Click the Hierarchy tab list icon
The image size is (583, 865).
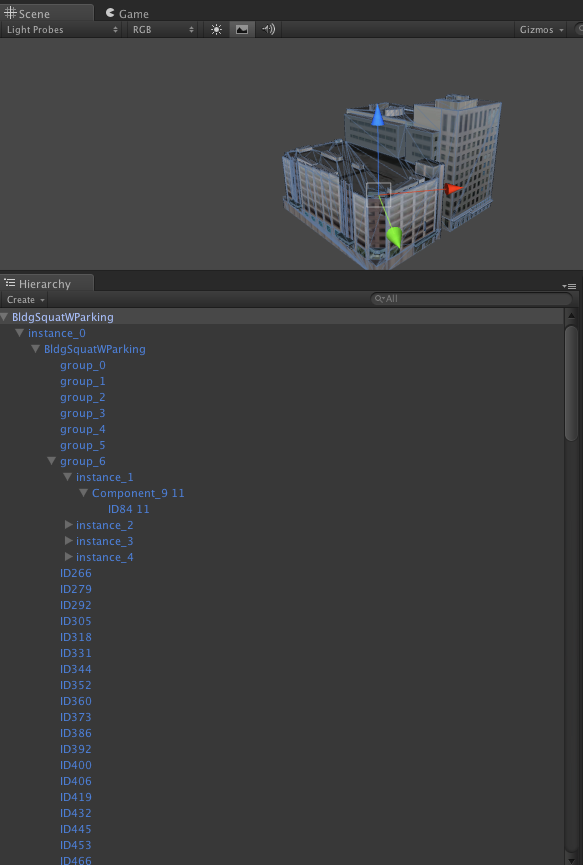pyautogui.click(x=10, y=284)
